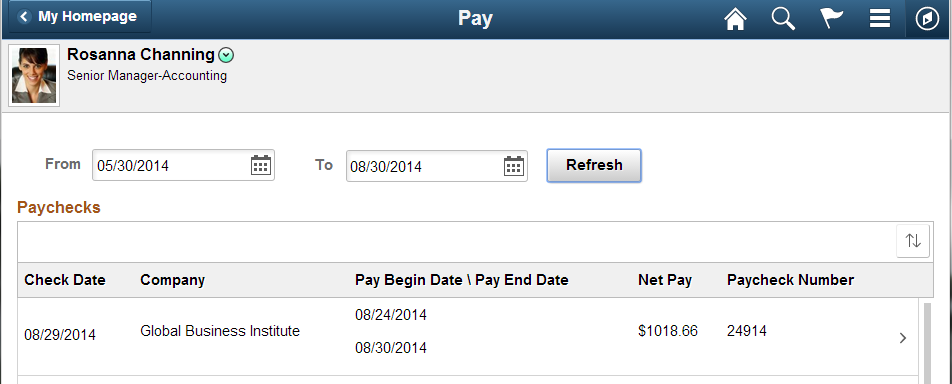The image size is (952, 384).
Task: Open the From date calendar picker
Action: [261, 165]
